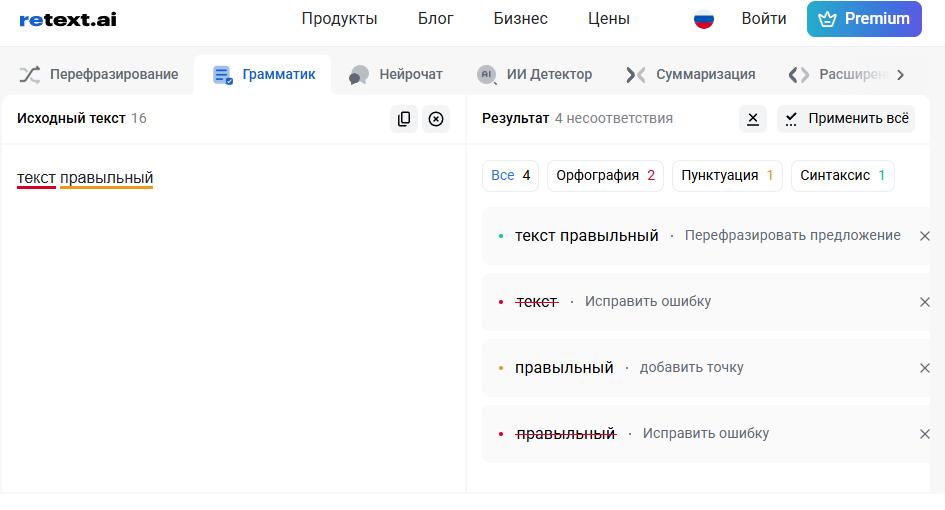
Task: Switch to the Перефразирование tab
Action: (99, 75)
